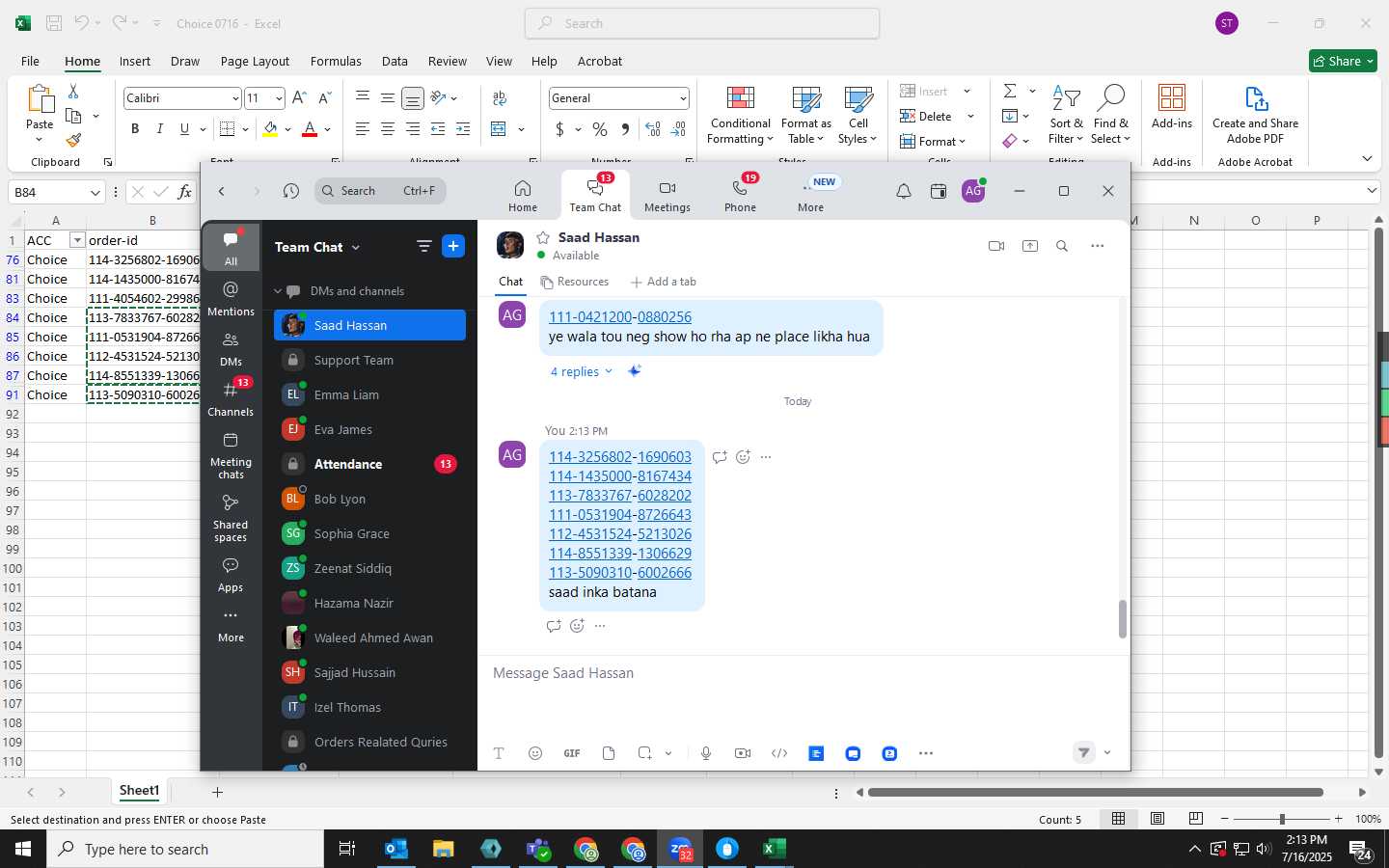Open Channels in Zoom sidebar
The width and height of the screenshot is (1389, 868).
pyautogui.click(x=231, y=398)
